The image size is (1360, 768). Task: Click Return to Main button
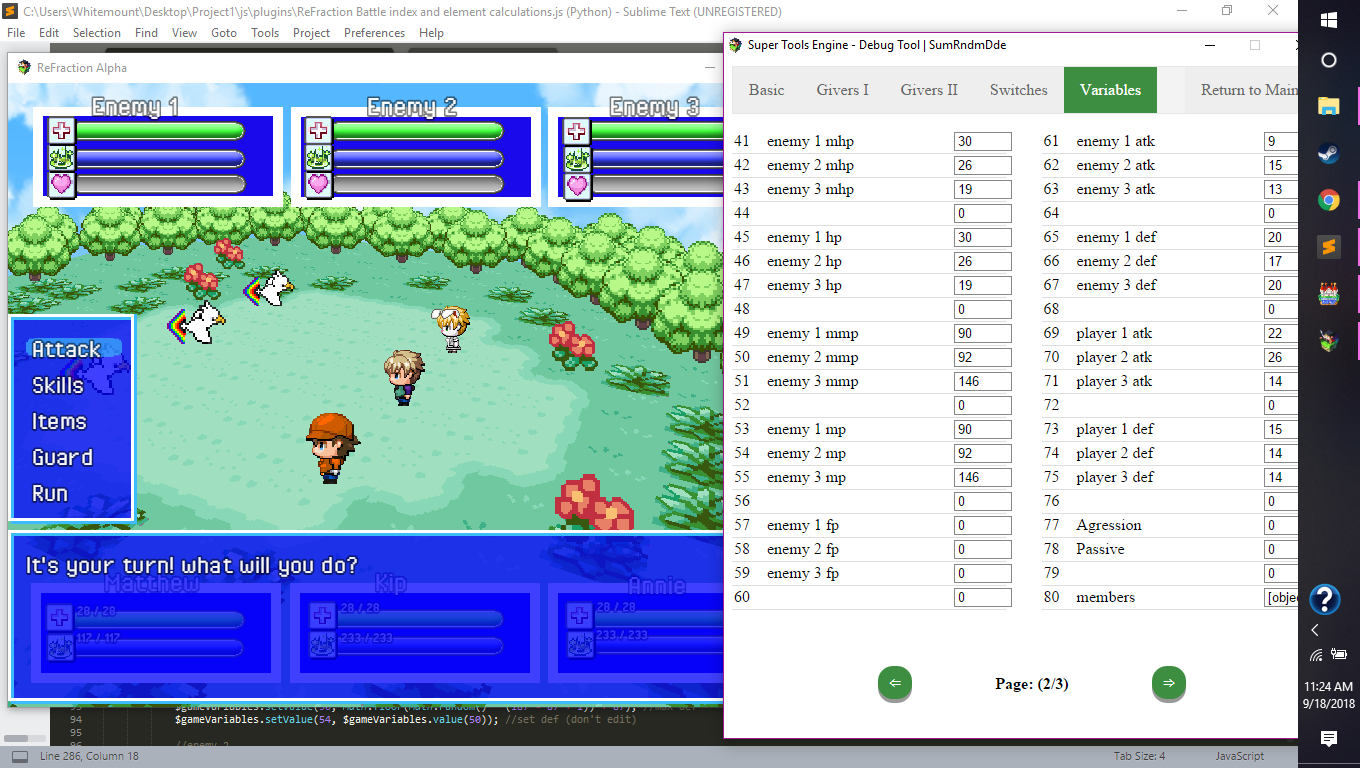[x=1247, y=90]
